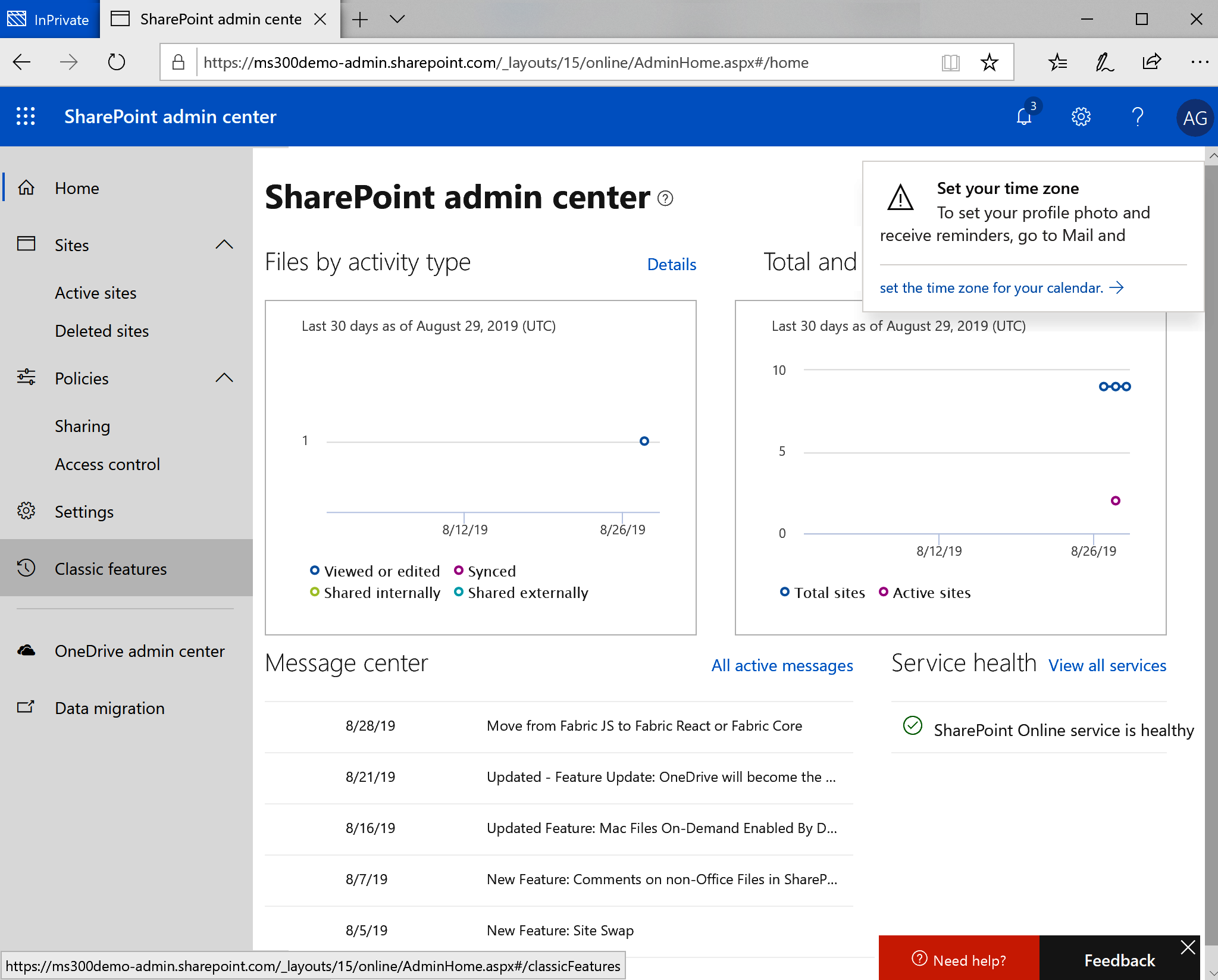This screenshot has width=1218, height=980.
Task: Collapse the Policies navigation section
Action: click(224, 378)
